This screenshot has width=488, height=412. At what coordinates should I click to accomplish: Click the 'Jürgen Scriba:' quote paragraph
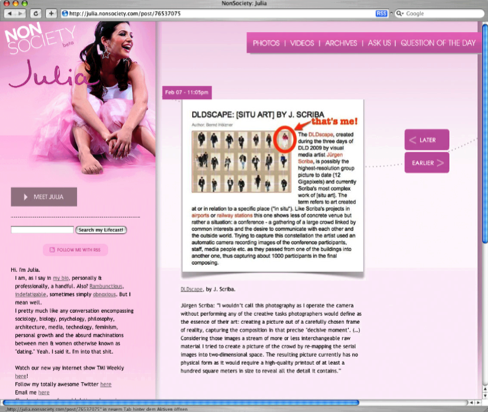click(x=271, y=338)
